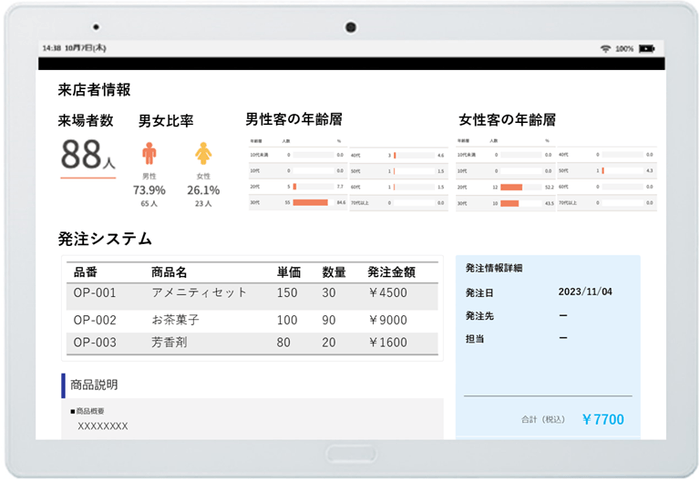Tap the battery icon in status bar
The width and height of the screenshot is (700, 481).
point(648,47)
